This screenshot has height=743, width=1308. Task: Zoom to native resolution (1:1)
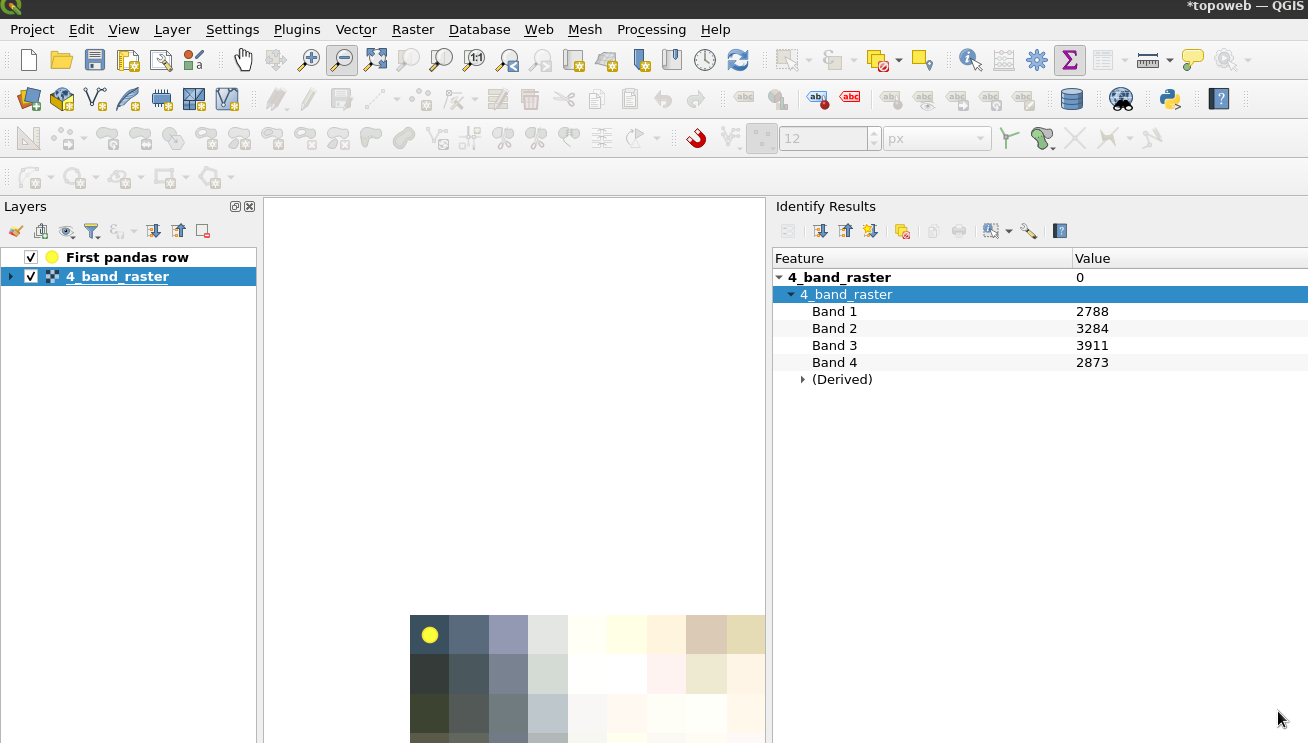pyautogui.click(x=474, y=60)
